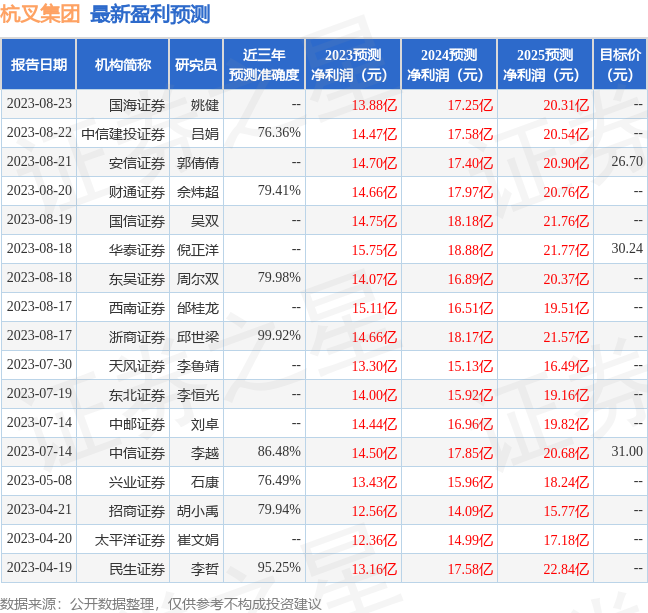Viewport: 648px width, 613px height.
Task: Select the date cell 2023-08-23
Action: pyautogui.click(x=39, y=103)
